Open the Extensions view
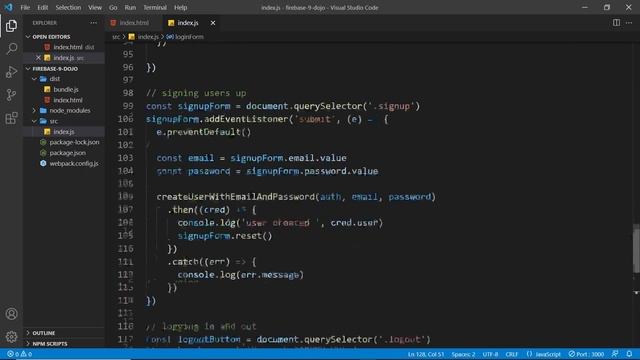 tap(11, 118)
